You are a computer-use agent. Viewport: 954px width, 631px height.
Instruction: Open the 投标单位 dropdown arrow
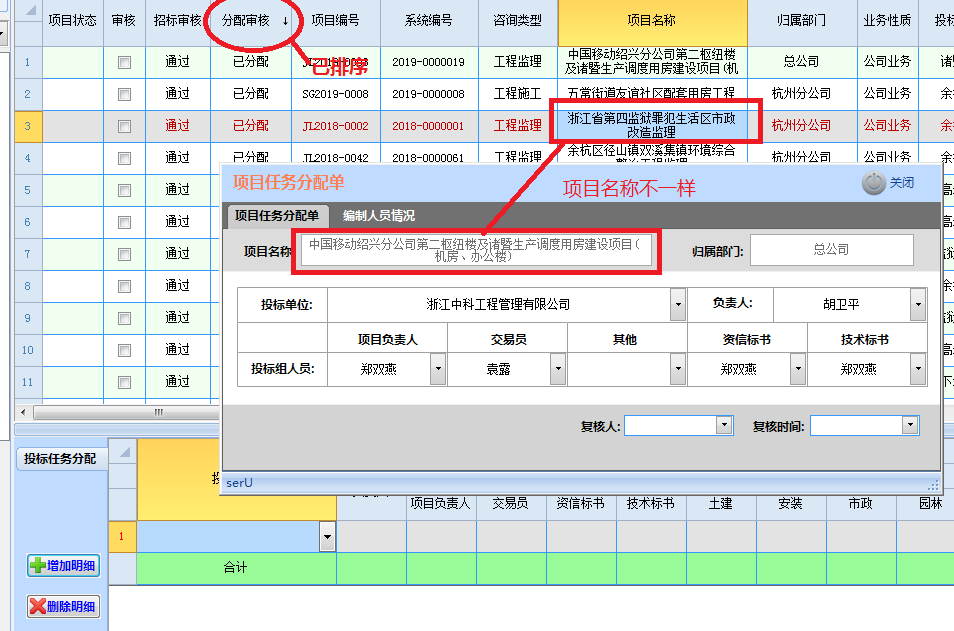pyautogui.click(x=678, y=304)
